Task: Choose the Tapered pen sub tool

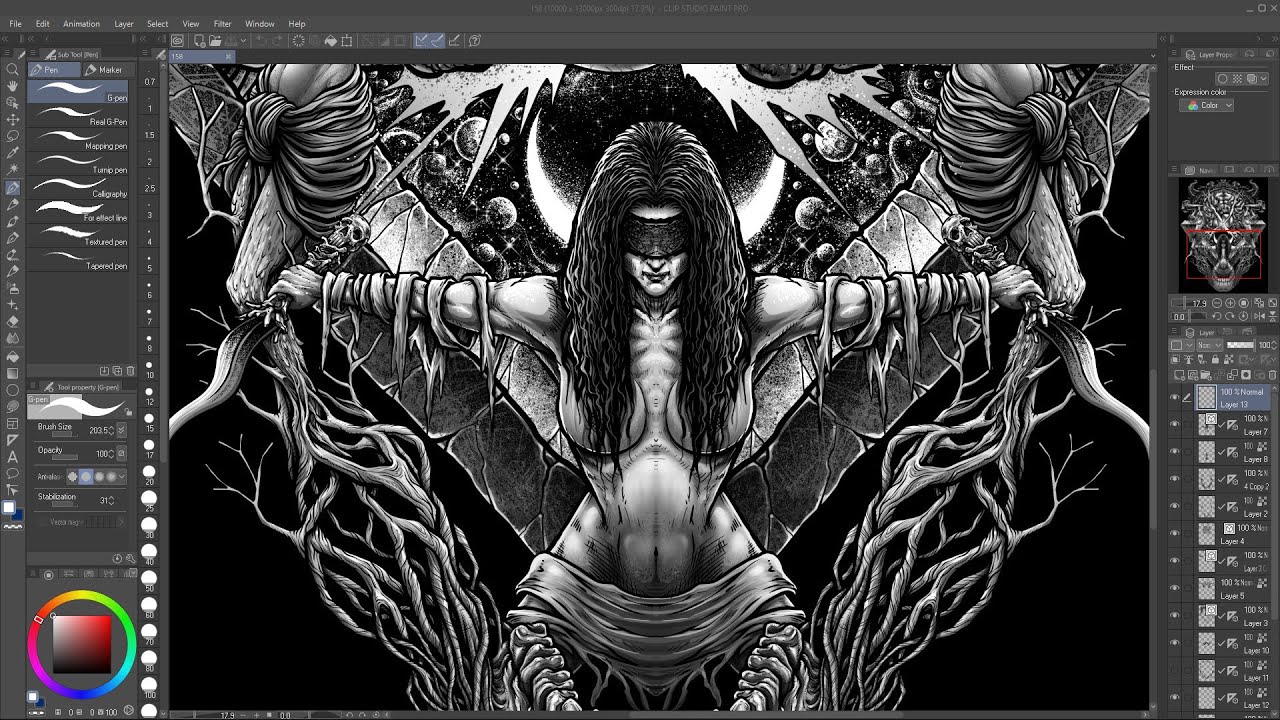Action: (79, 261)
